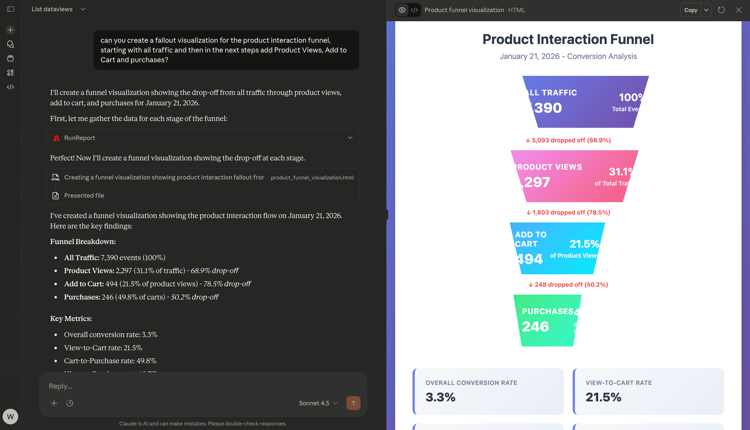Reload the artifact with refresh icon

(x=721, y=10)
